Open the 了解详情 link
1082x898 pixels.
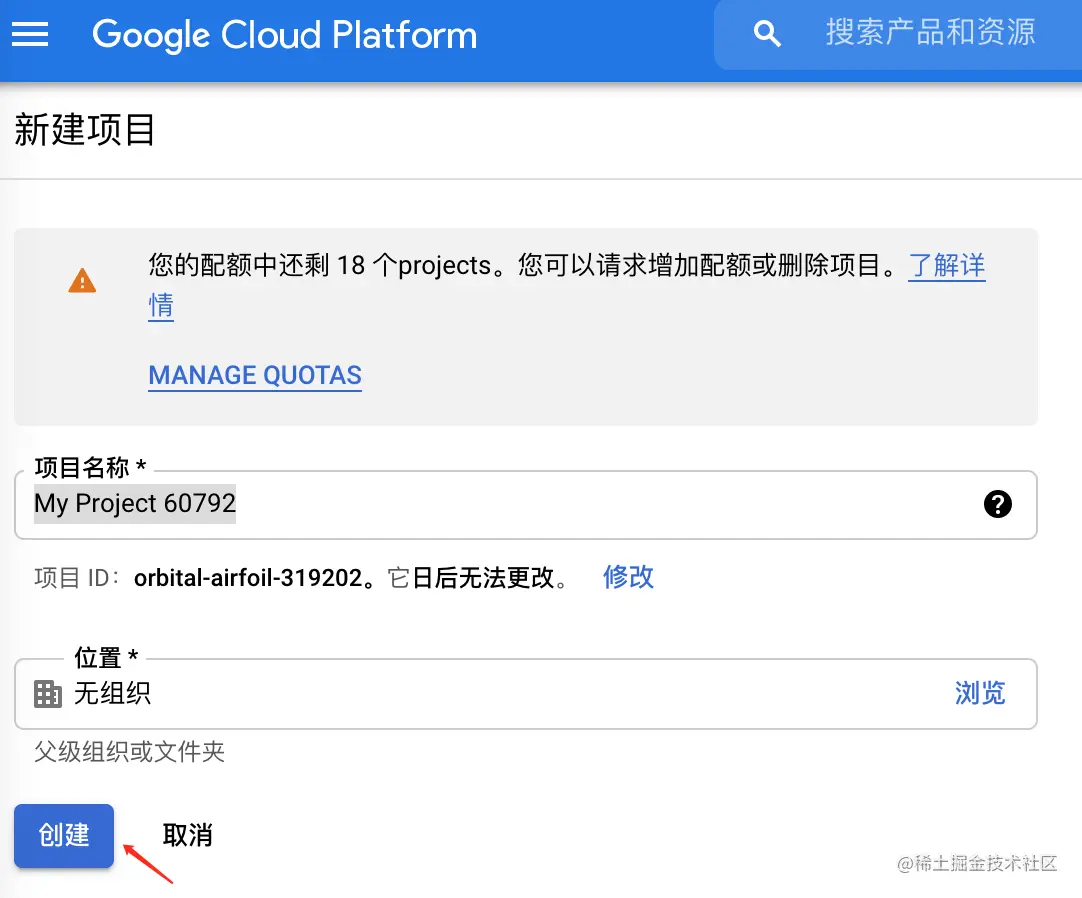[x=946, y=266]
